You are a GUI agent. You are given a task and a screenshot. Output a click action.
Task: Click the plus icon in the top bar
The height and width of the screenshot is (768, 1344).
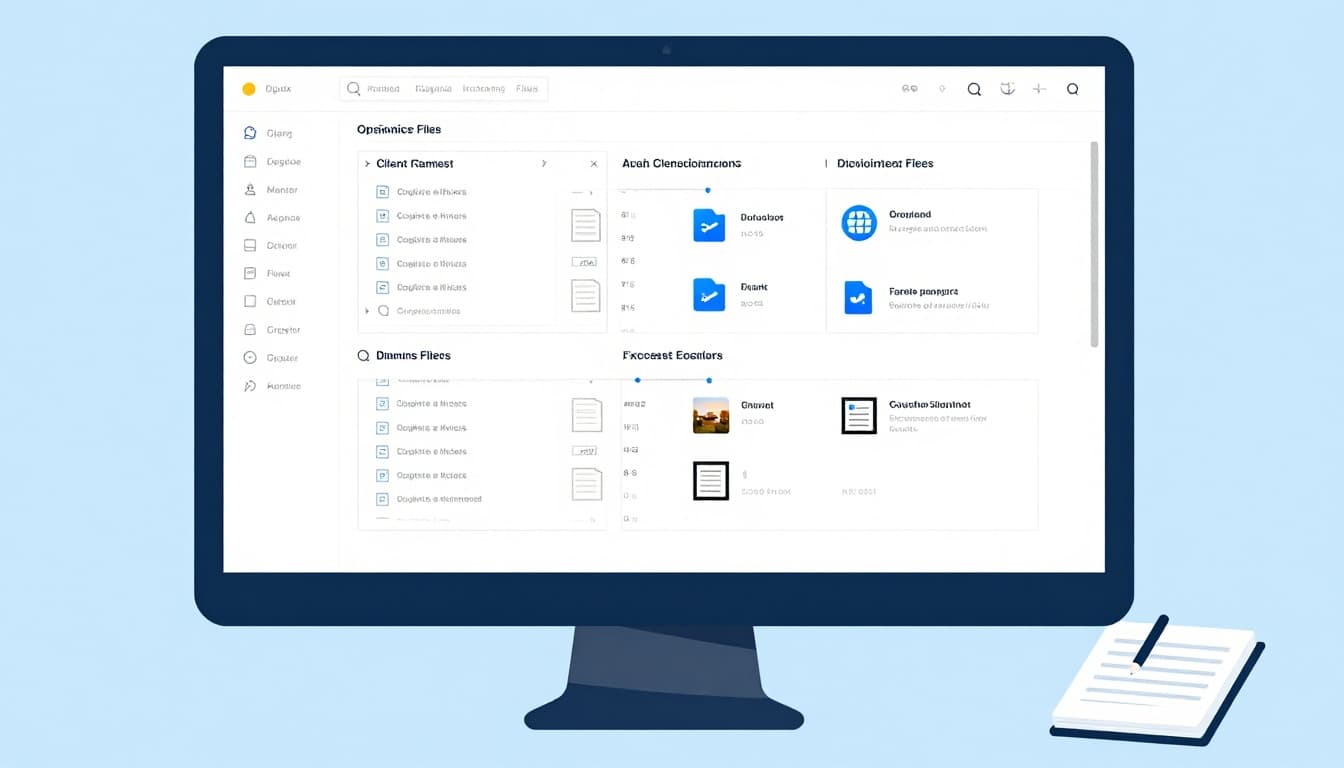(x=1039, y=89)
